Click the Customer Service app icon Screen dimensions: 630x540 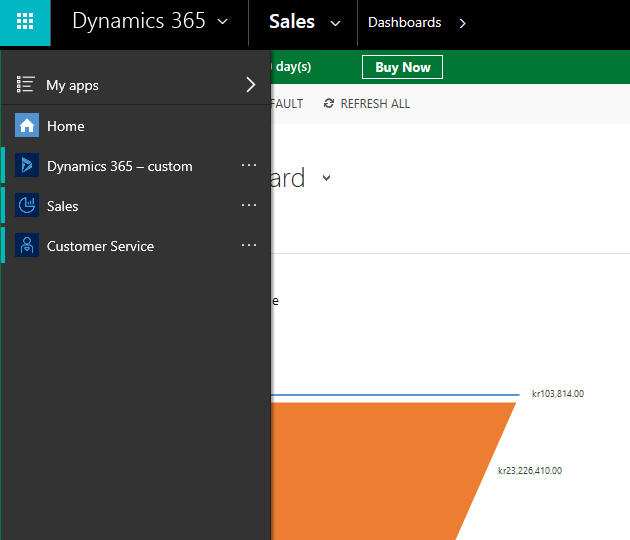tap(27, 246)
